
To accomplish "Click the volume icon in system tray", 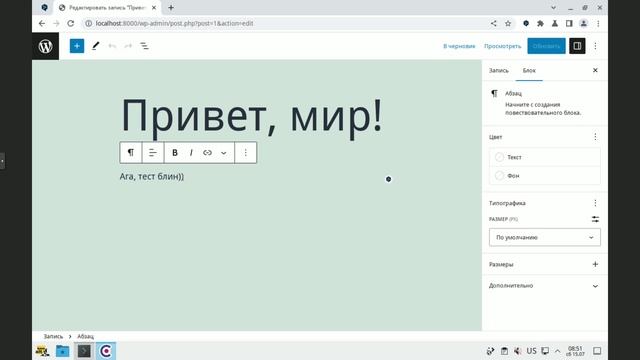I will click(x=518, y=351).
